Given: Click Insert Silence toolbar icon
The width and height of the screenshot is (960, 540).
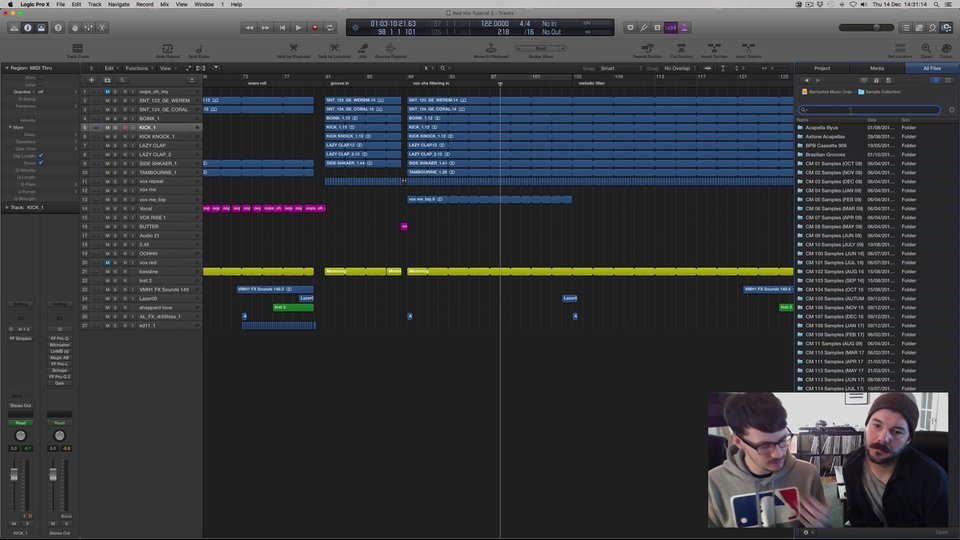Looking at the screenshot, I should (748, 48).
